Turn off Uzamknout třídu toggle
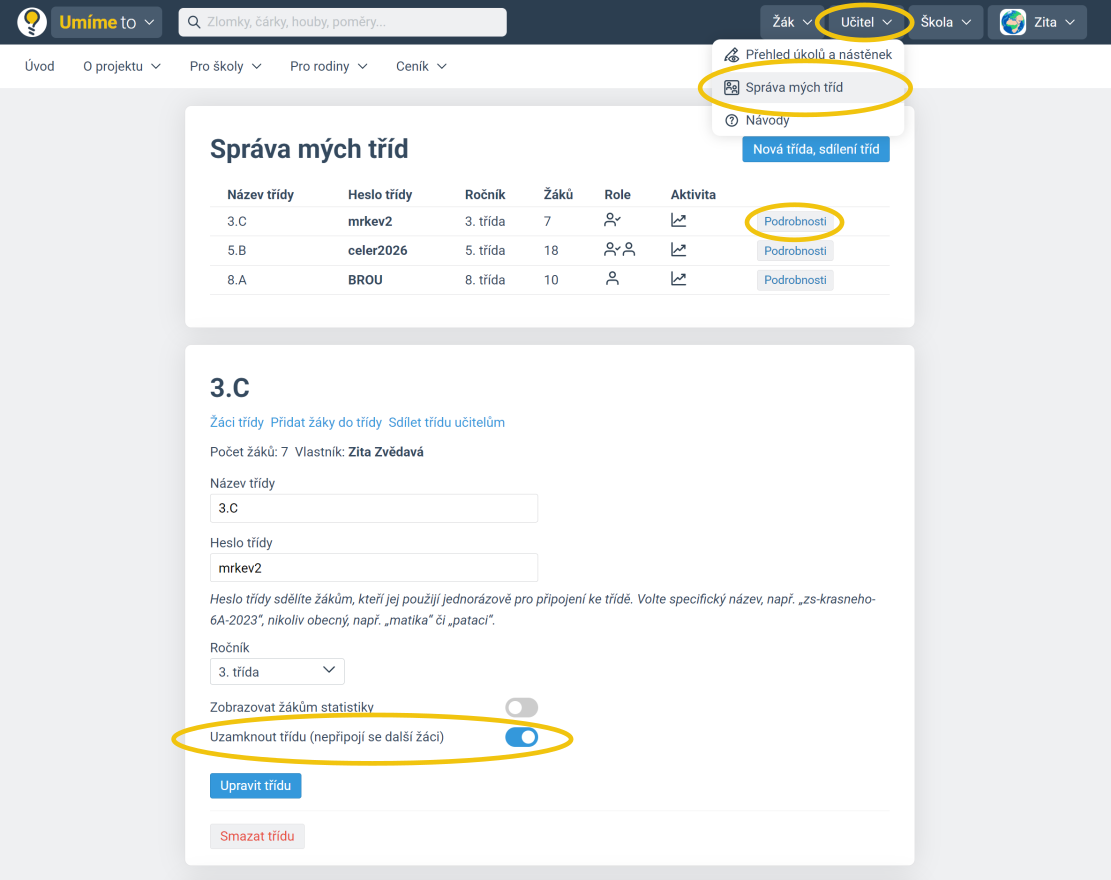Viewport: 1111px width, 880px height. click(521, 738)
